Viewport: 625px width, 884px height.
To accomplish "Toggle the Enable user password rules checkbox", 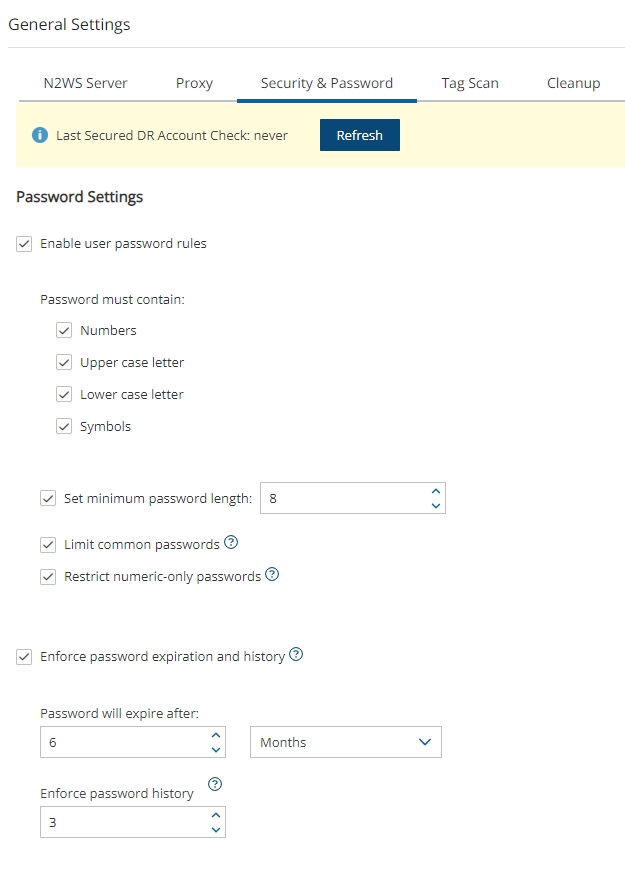I will pyautogui.click(x=25, y=243).
